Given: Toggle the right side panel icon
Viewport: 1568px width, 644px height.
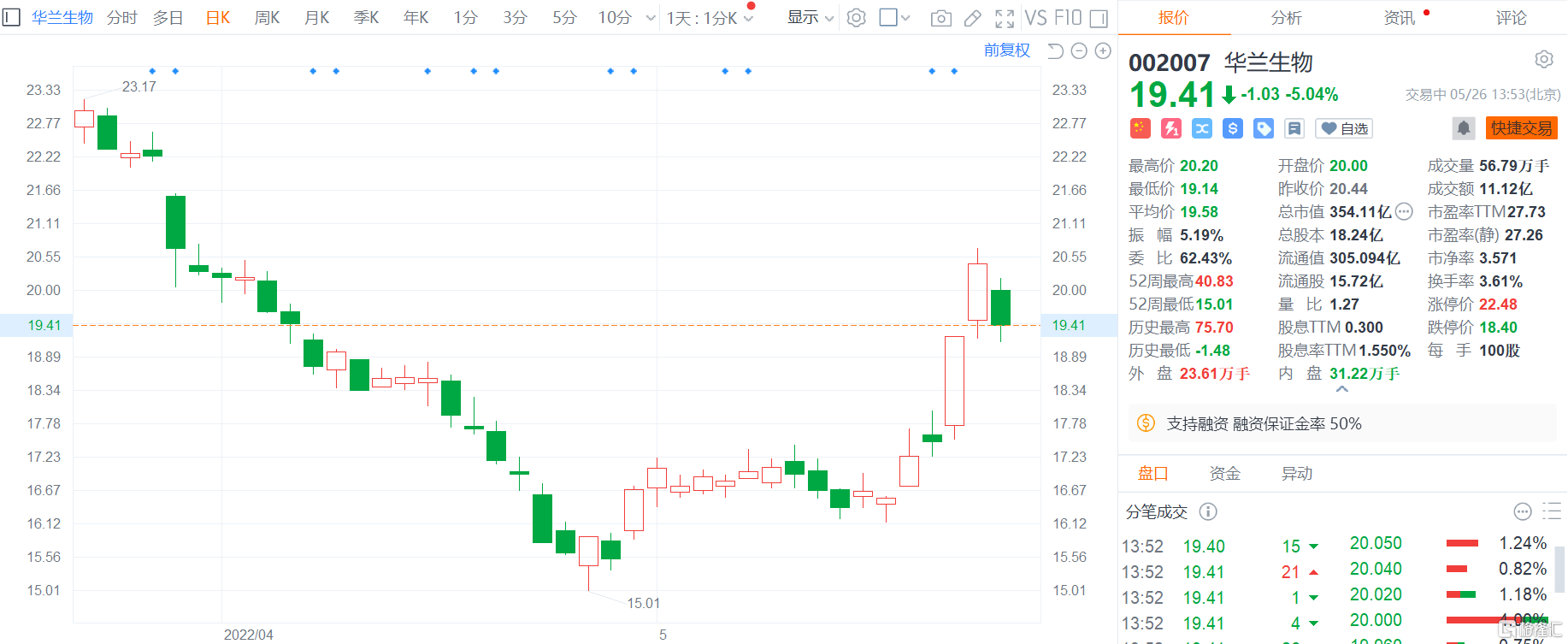Looking at the screenshot, I should point(1099,18).
